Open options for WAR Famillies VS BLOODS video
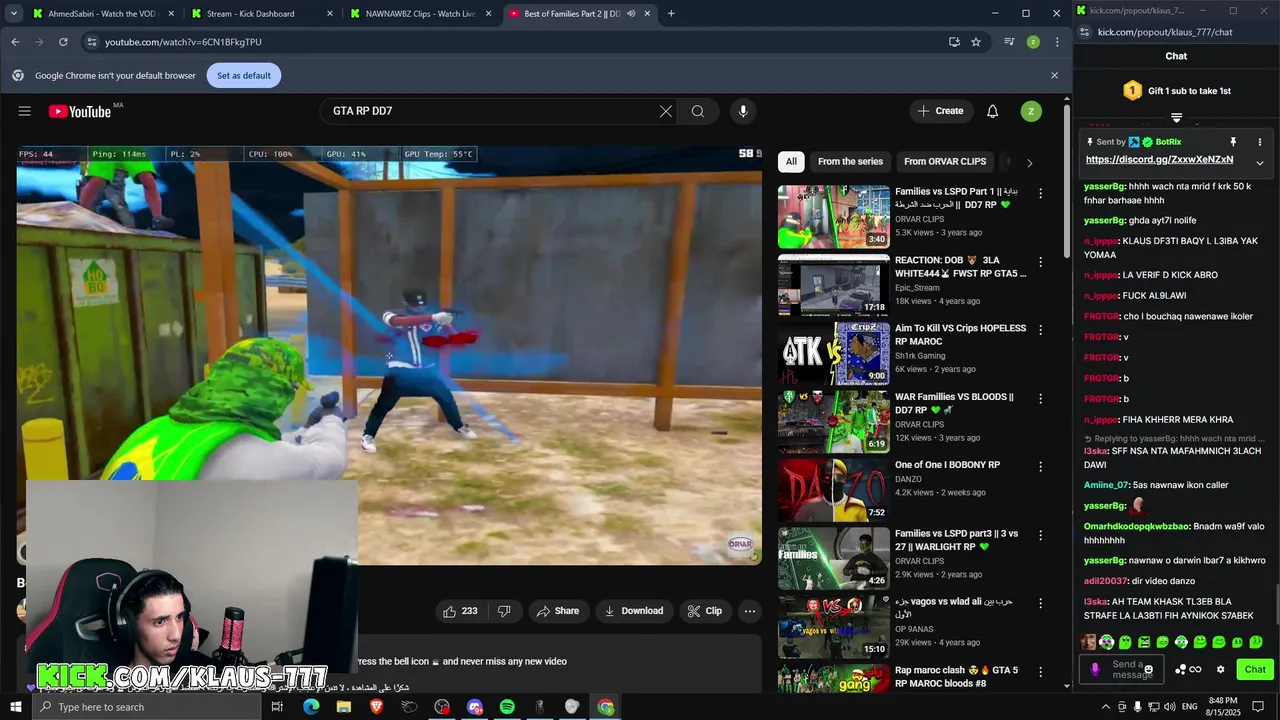Image resolution: width=1280 pixels, height=720 pixels. coord(1040,398)
